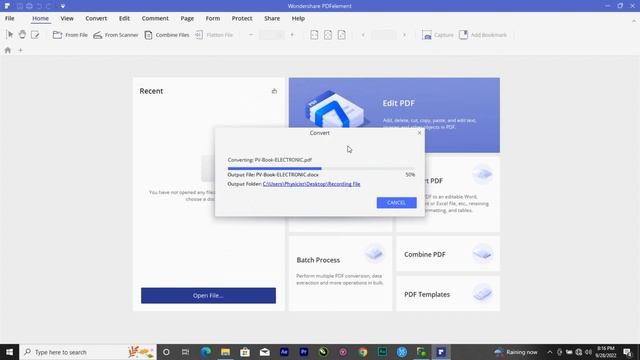Screen dimensions: 640x360
Task: Switch to the Home tab
Action: click(40, 18)
